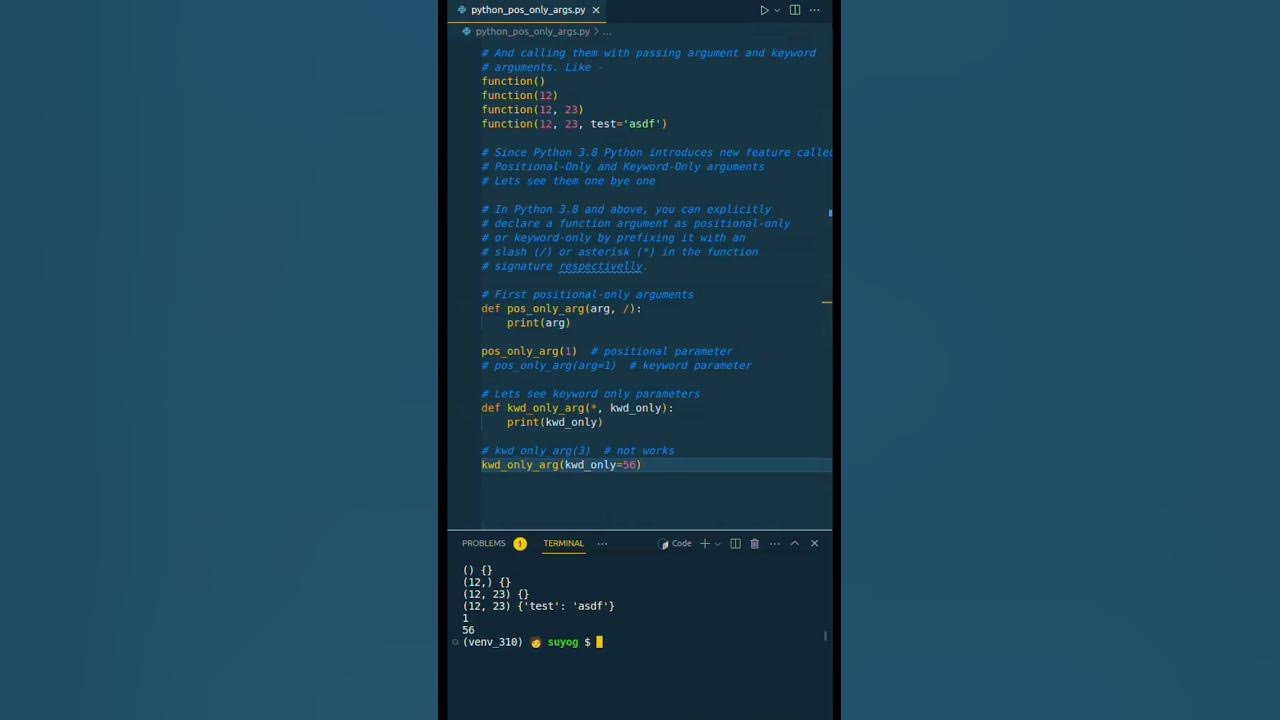The height and width of the screenshot is (720, 1280).
Task: Click comment '# First positional-only arguments'
Action: (587, 295)
